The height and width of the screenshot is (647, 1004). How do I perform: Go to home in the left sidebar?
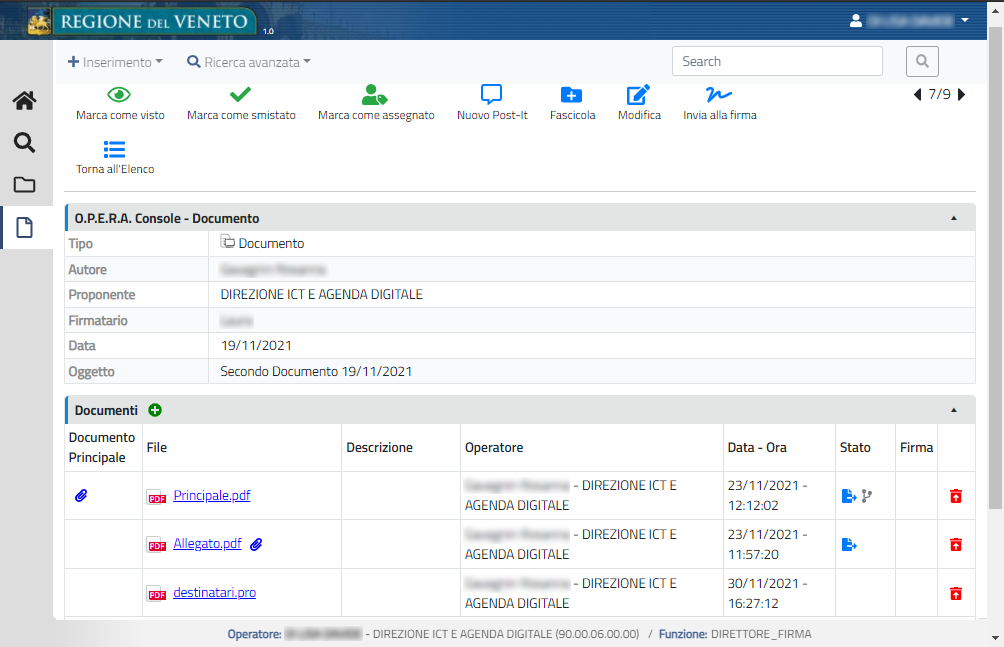click(24, 101)
